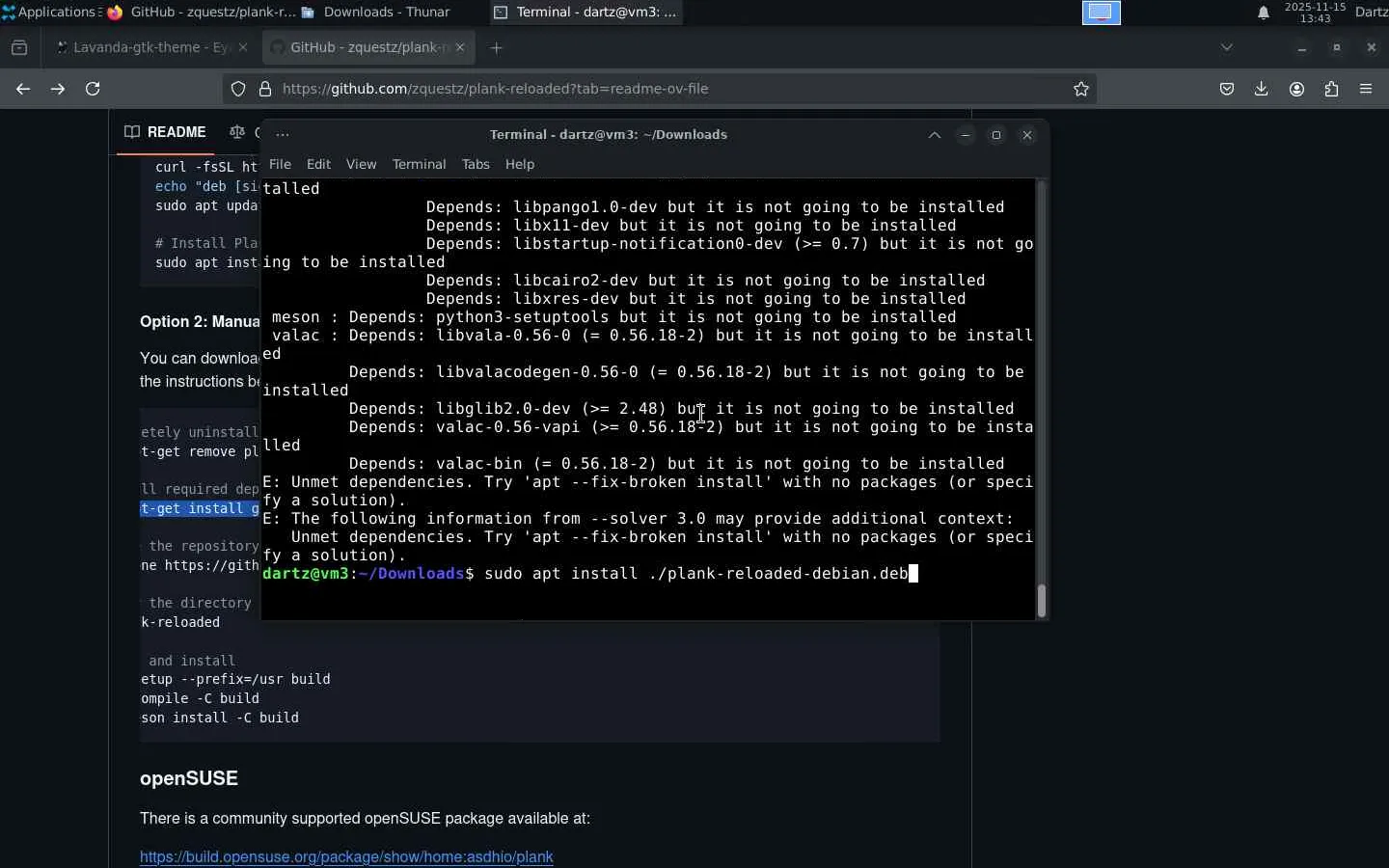
Task: Open the build.opensuse.org plank package link
Action: (x=346, y=856)
